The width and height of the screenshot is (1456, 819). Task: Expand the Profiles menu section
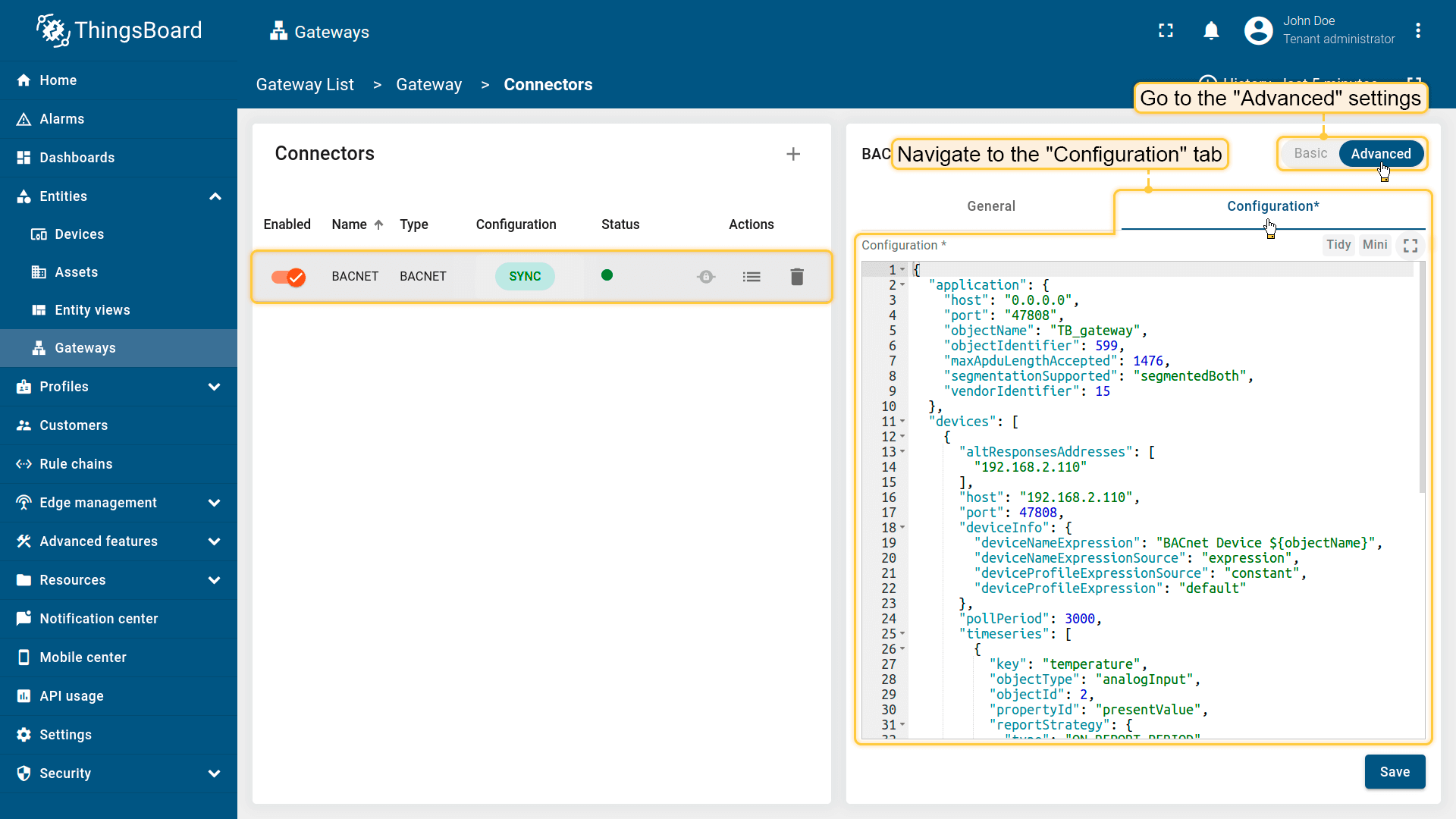[215, 387]
